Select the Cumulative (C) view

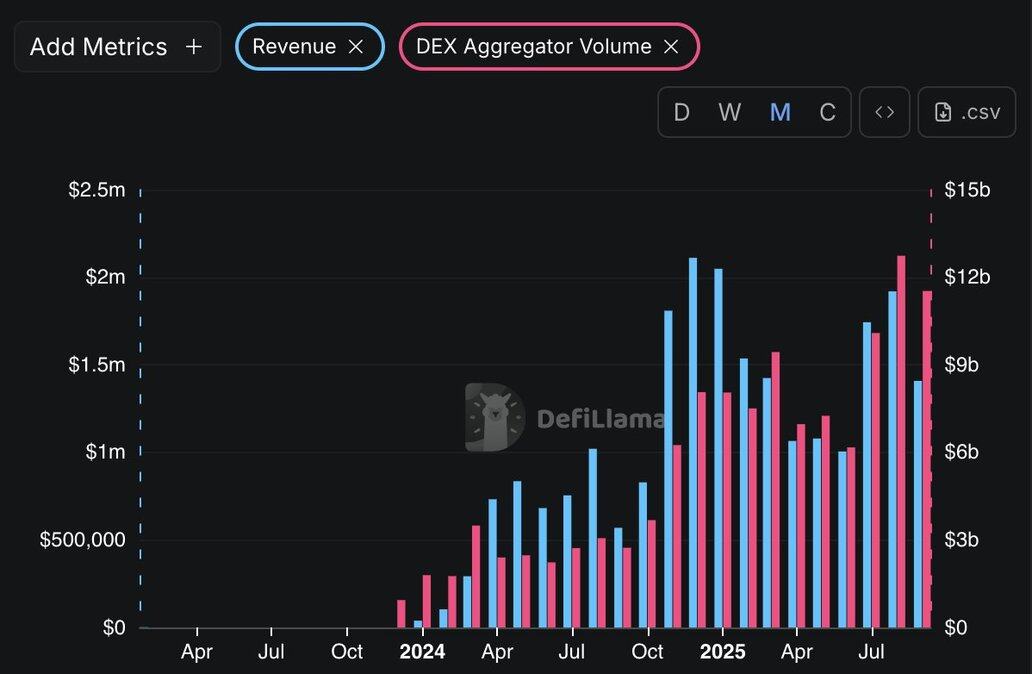tap(827, 112)
